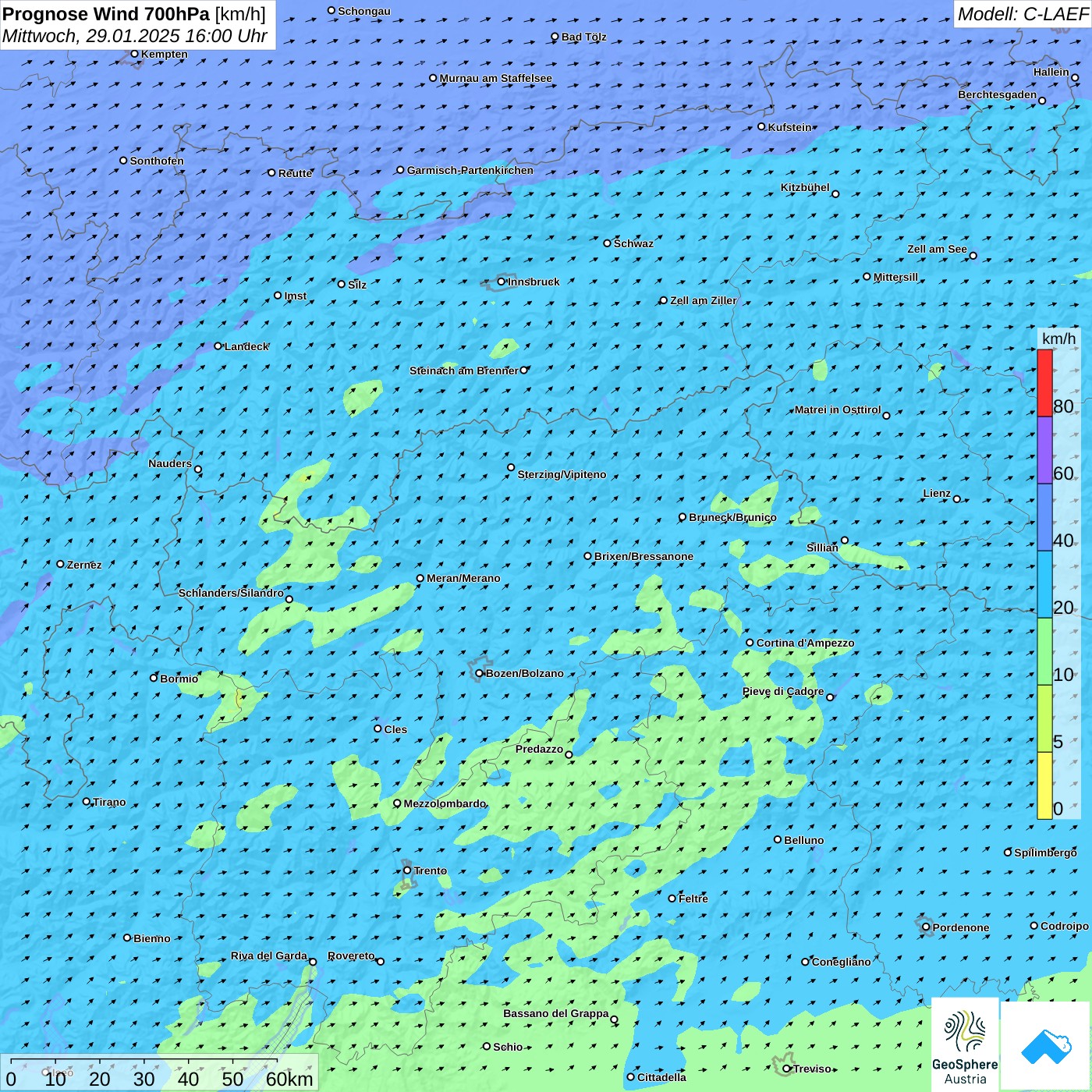Image resolution: width=1092 pixels, height=1092 pixels.
Task: Click the date 'Mittwoch, 29.01.2025 16:00 Uhr'
Action: [x=135, y=36]
